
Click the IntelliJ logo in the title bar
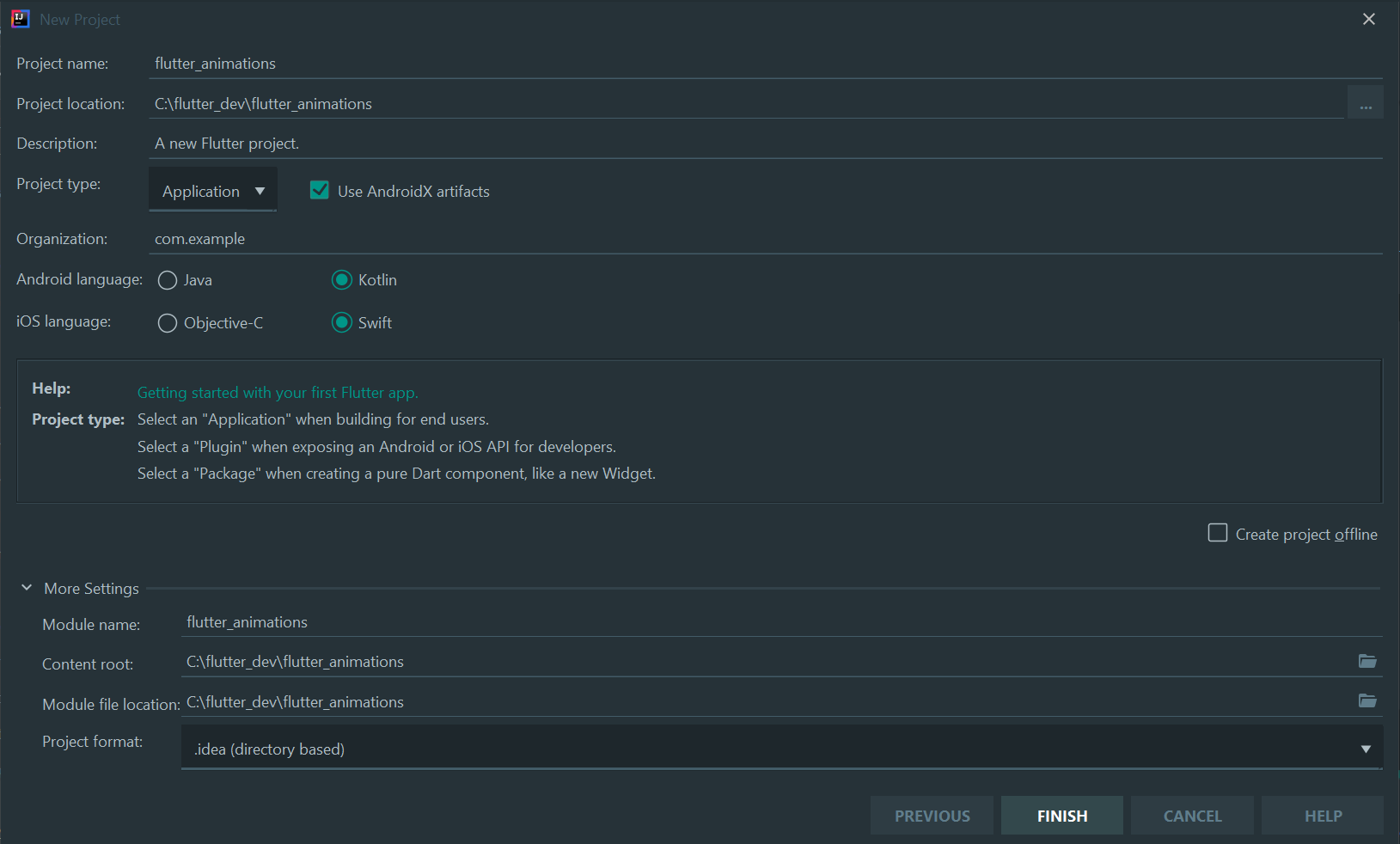[x=21, y=19]
